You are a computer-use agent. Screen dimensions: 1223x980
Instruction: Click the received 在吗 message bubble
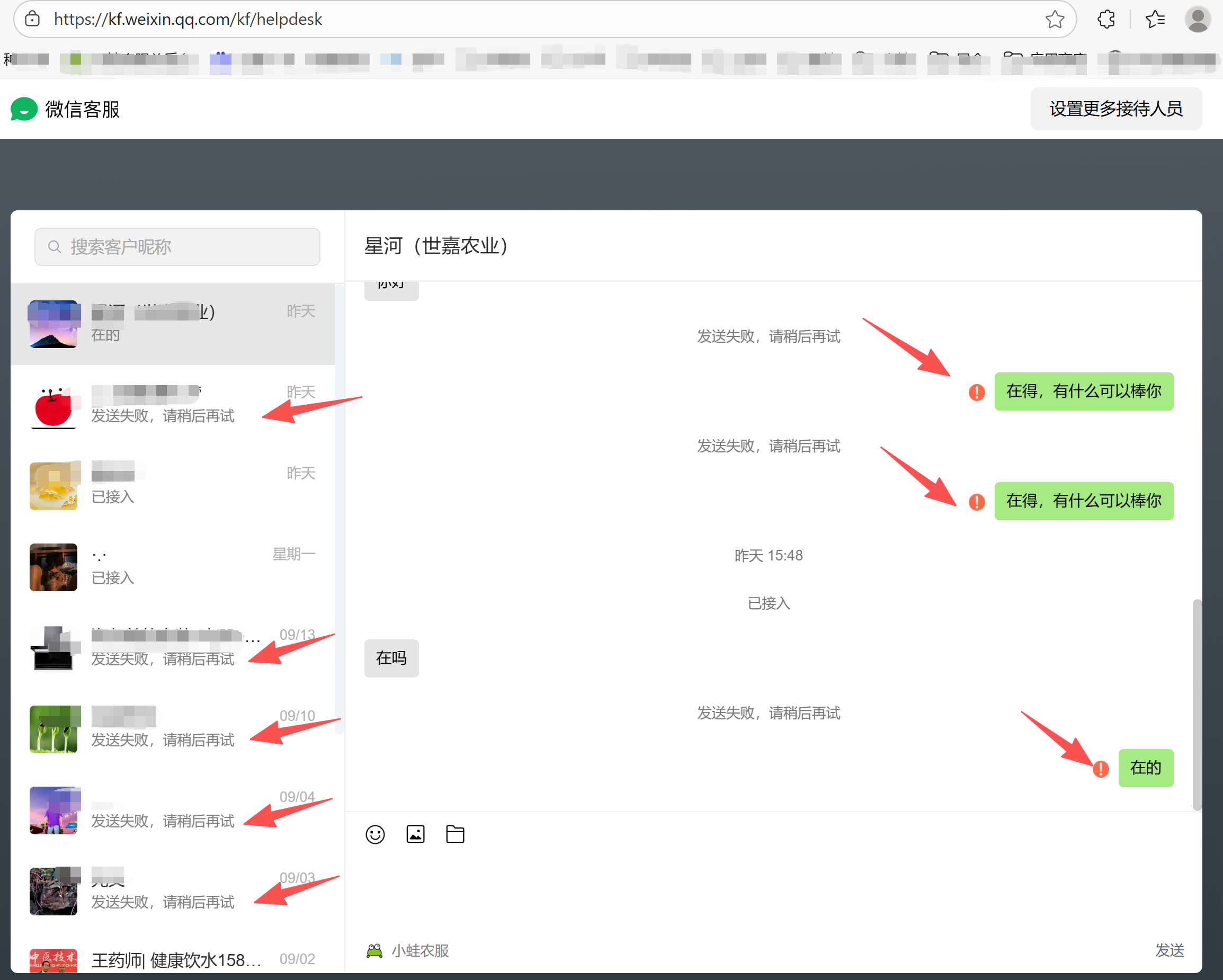[x=391, y=658]
